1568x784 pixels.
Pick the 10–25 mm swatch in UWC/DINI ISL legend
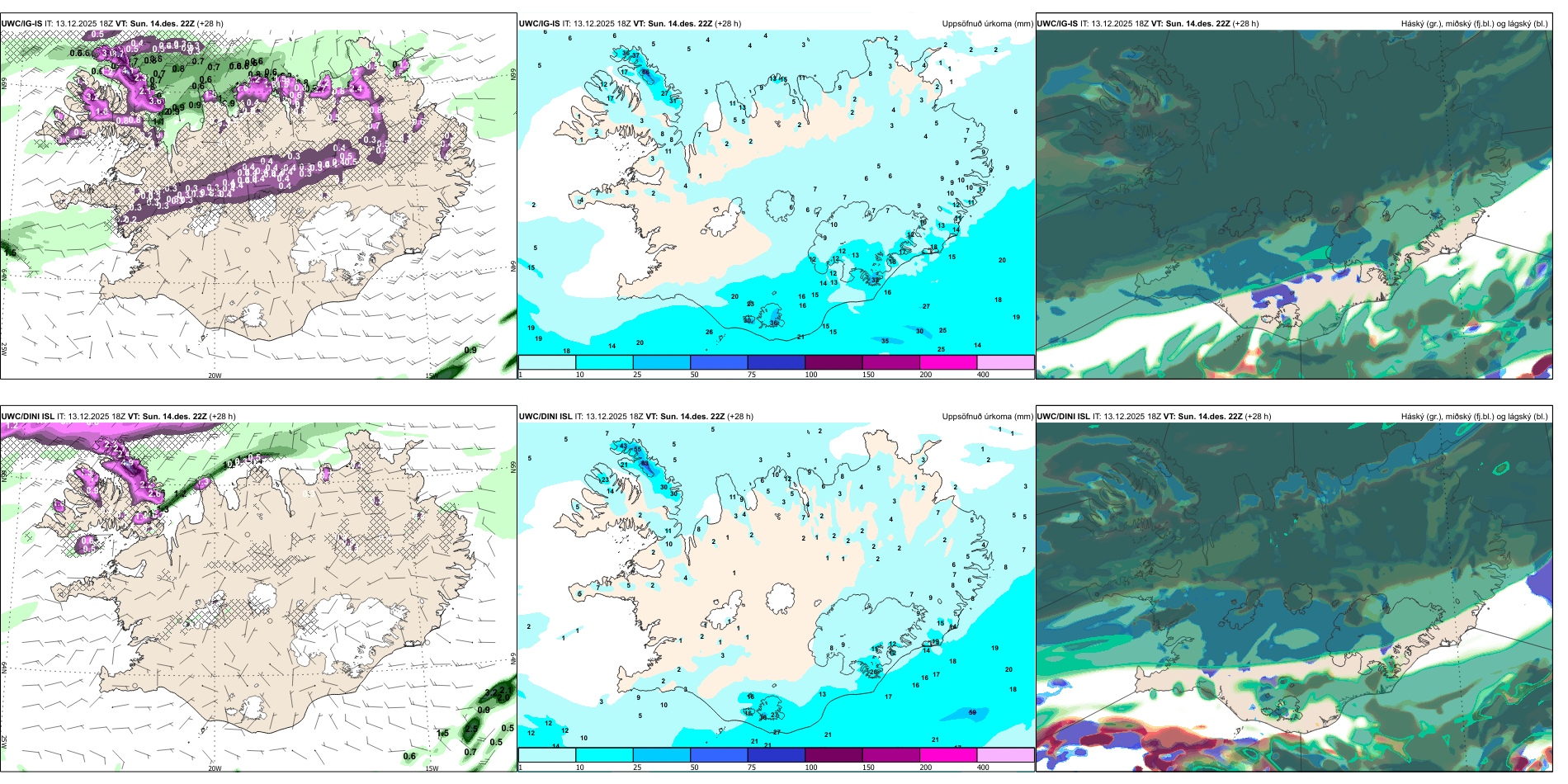604,755
